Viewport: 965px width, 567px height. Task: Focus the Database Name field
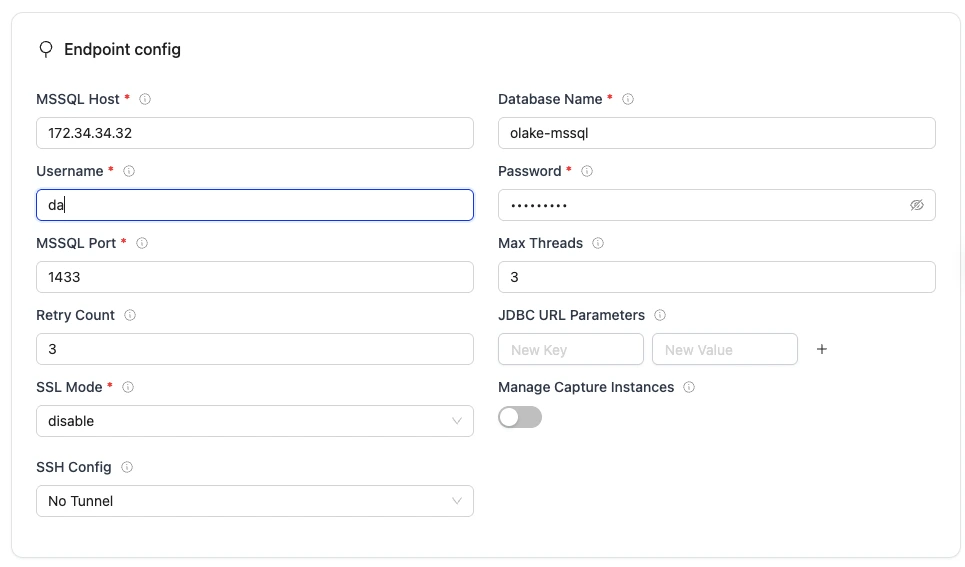click(x=716, y=133)
